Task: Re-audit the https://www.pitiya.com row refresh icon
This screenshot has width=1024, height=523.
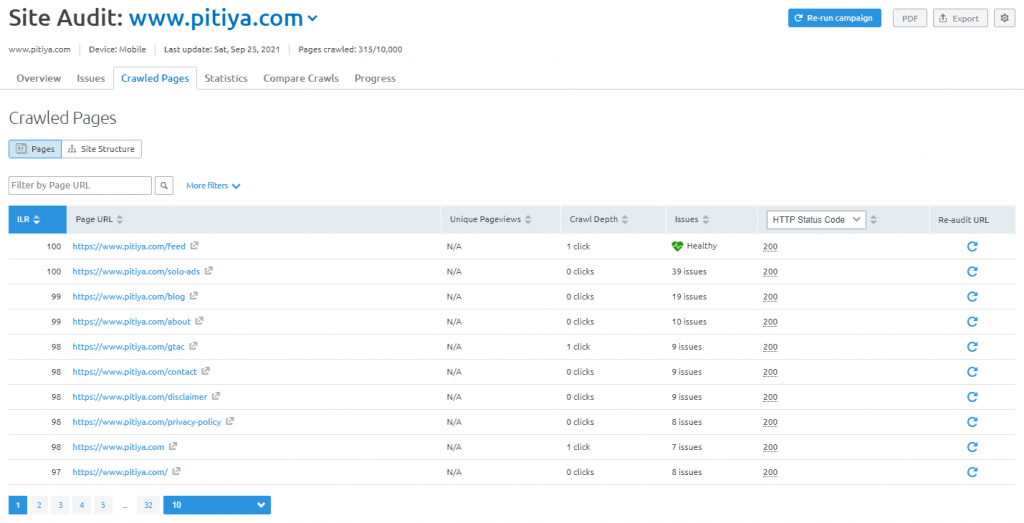Action: 972,447
